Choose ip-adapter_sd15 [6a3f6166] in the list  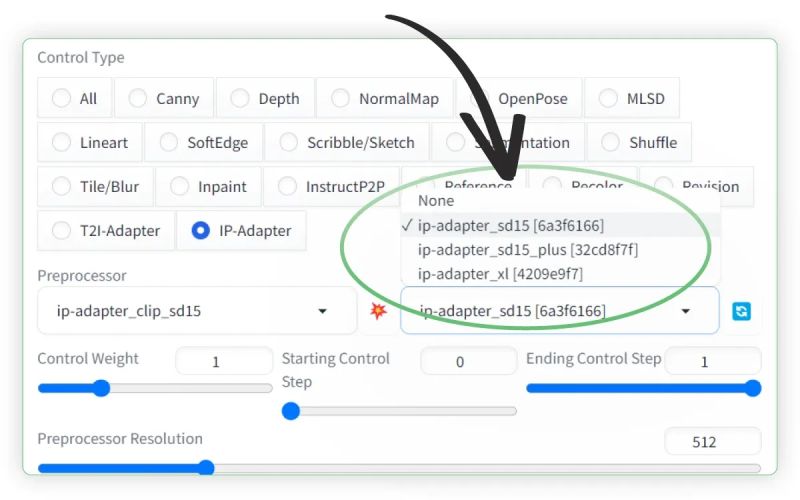[561, 225]
